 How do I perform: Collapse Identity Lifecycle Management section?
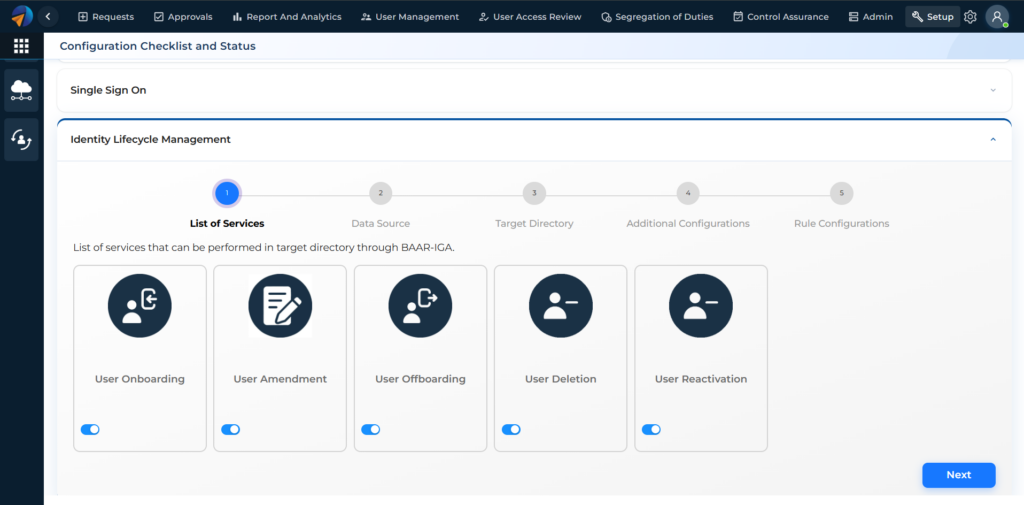coord(993,139)
